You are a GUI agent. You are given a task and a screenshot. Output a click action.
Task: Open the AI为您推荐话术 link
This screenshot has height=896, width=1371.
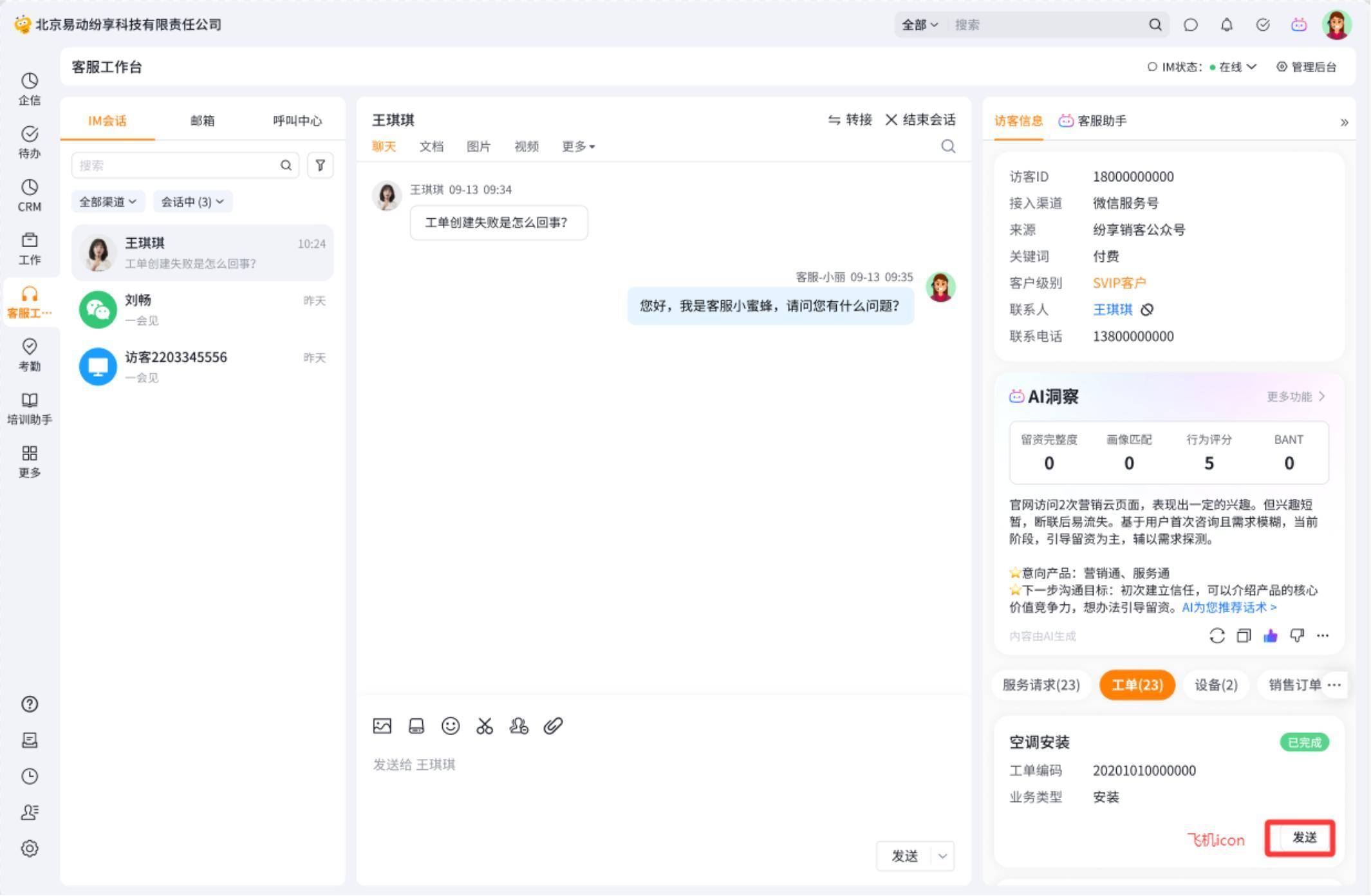click(1228, 608)
